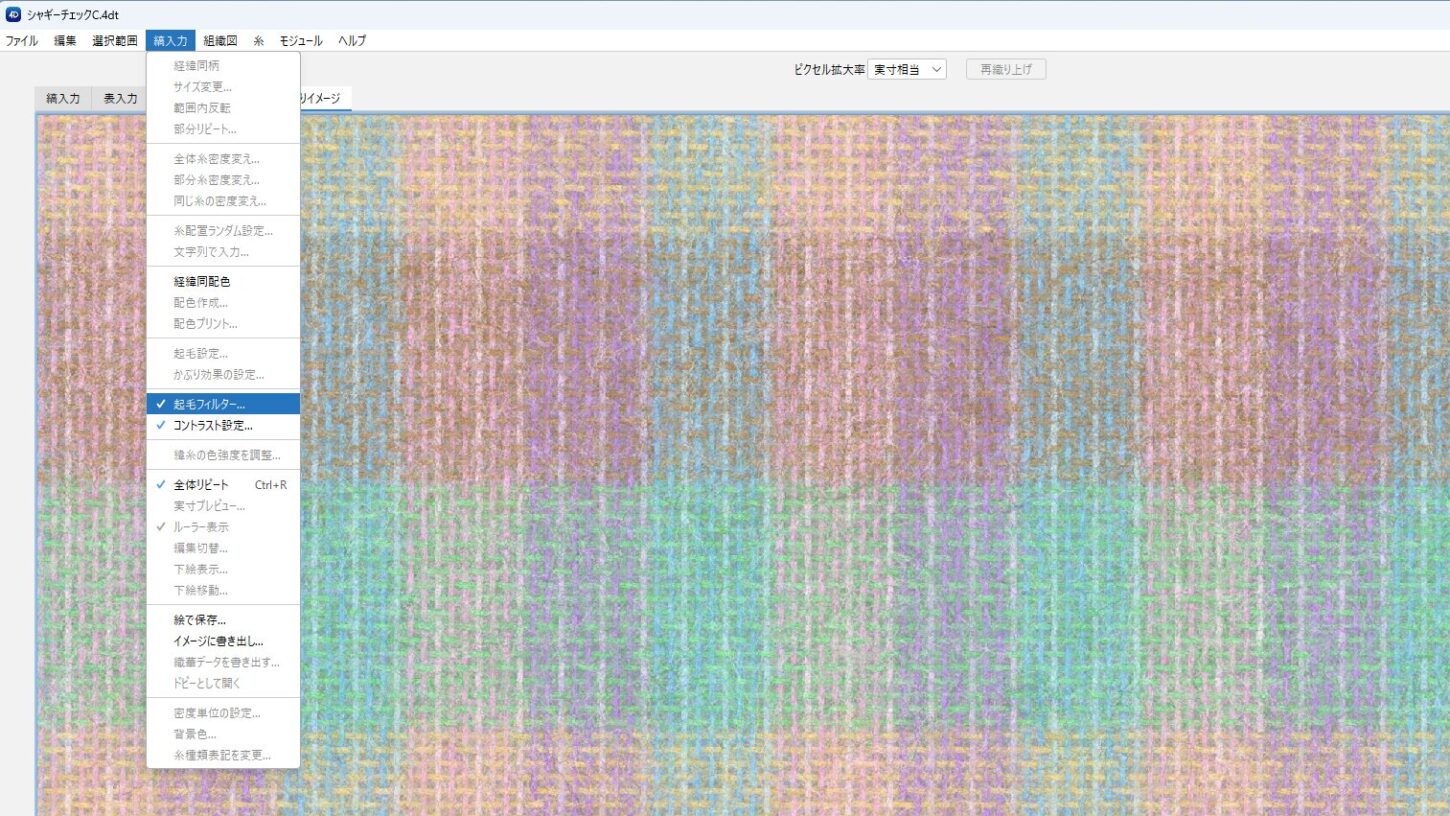Screen dimensions: 1450x816
Task: Select 経緯同配色 from the menu
Action: click(x=202, y=282)
